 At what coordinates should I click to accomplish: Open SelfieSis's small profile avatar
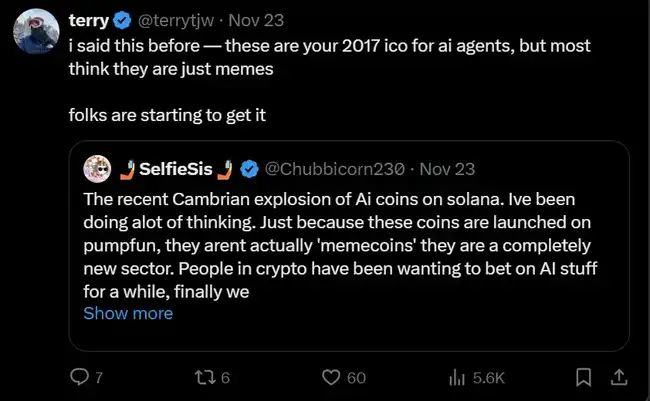click(x=97, y=167)
